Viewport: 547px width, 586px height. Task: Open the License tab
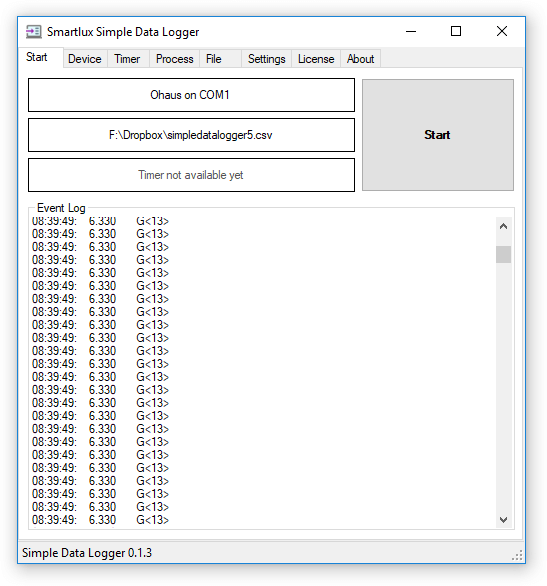316,59
